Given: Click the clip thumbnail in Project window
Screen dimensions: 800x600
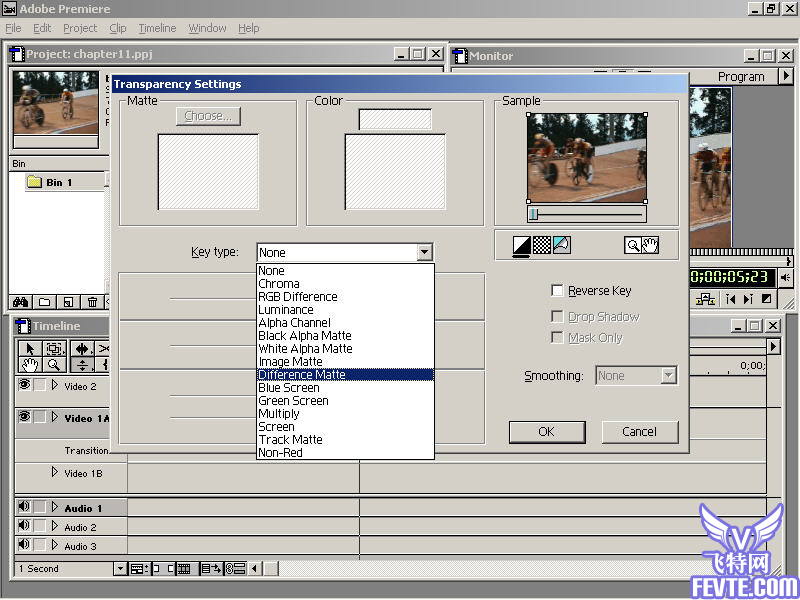Looking at the screenshot, I should coord(56,103).
